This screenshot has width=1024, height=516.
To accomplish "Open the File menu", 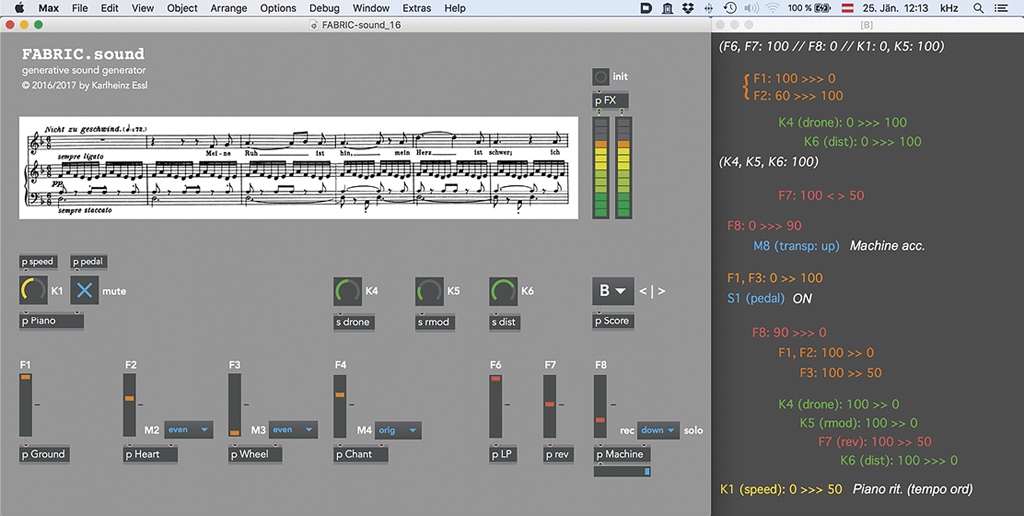I will pyautogui.click(x=80, y=8).
